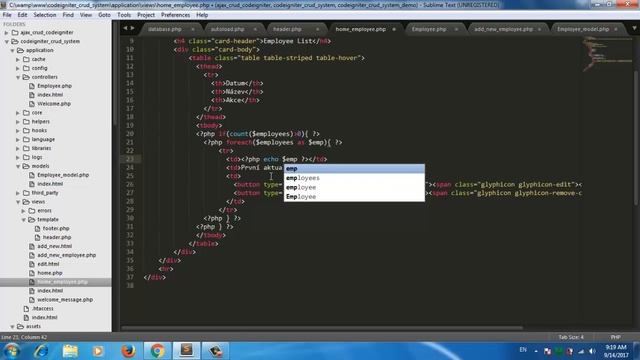Open .htaccess file in the sidebar

pos(42,309)
